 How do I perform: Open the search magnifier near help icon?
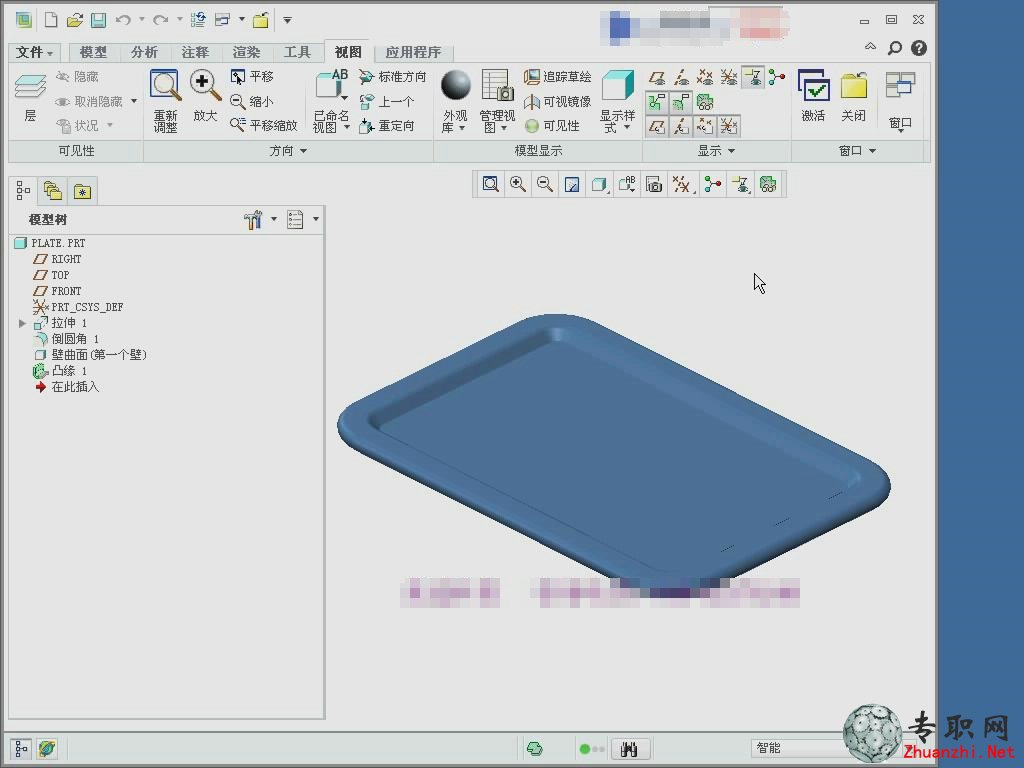[x=895, y=48]
